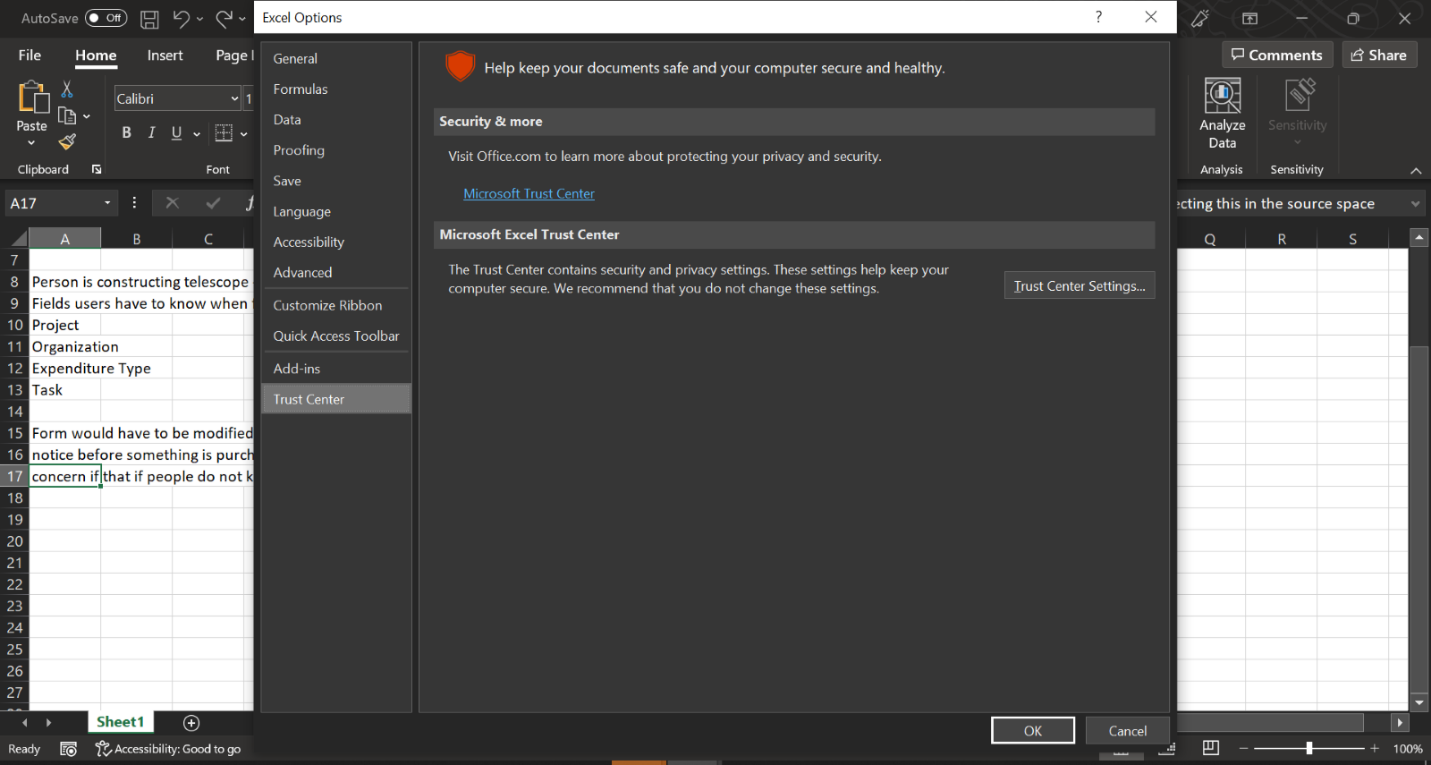Click the Borders icon
The width and height of the screenshot is (1431, 765).
224,133
